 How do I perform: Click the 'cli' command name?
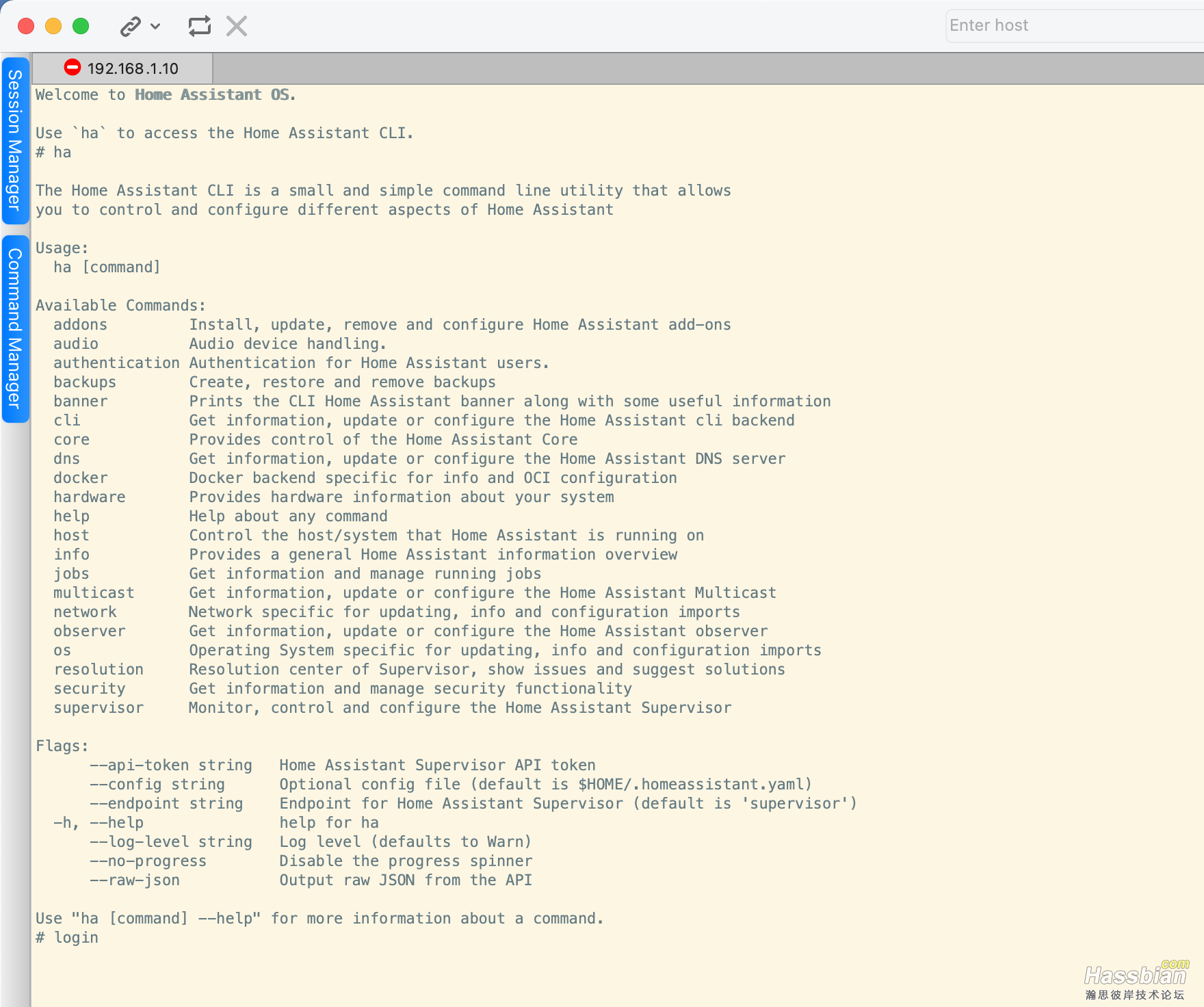tap(67, 421)
